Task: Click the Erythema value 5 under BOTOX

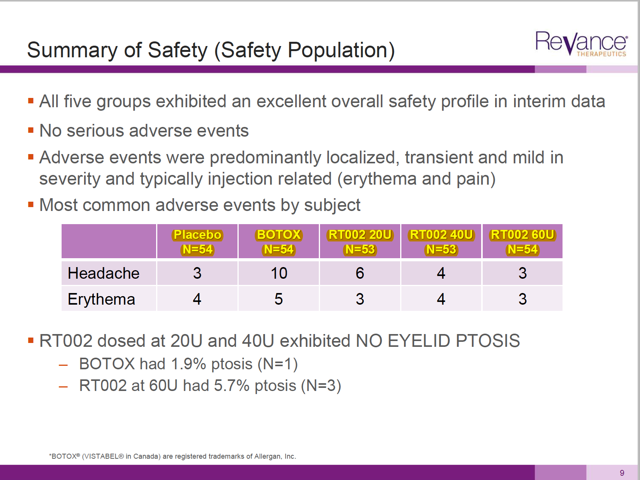Action: click(x=278, y=299)
